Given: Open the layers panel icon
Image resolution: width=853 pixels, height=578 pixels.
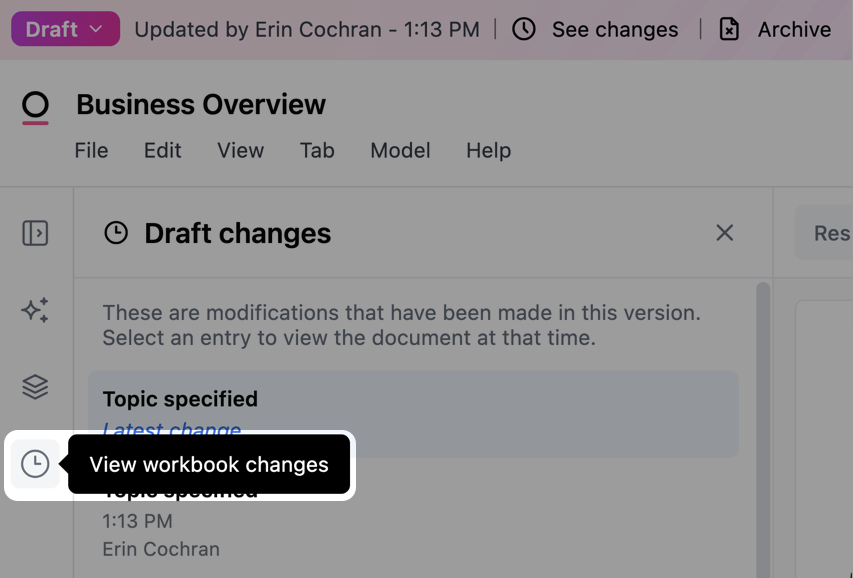Looking at the screenshot, I should 35,387.
